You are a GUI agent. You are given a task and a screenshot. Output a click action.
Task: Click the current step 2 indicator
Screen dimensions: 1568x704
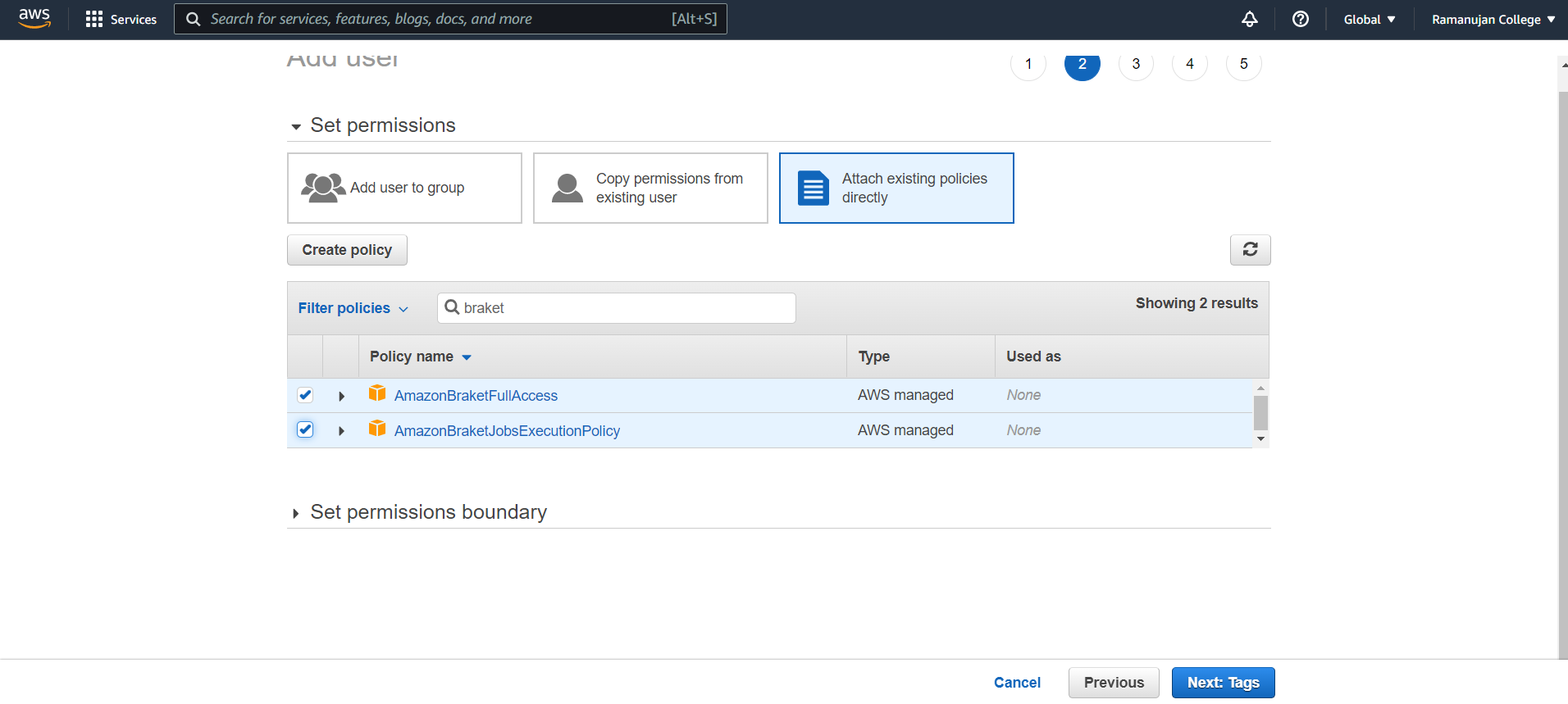(x=1083, y=64)
